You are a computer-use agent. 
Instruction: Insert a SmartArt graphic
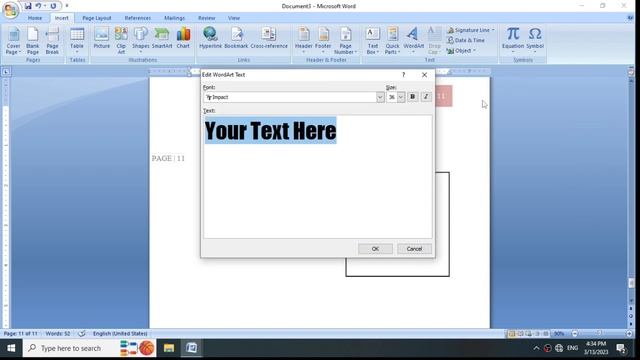click(x=162, y=39)
